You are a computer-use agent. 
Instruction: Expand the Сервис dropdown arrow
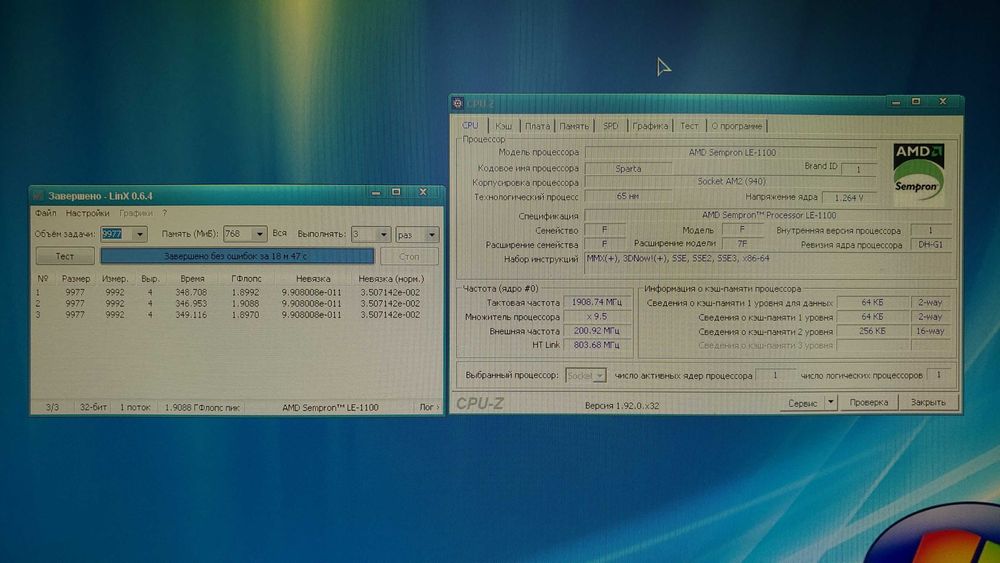830,403
